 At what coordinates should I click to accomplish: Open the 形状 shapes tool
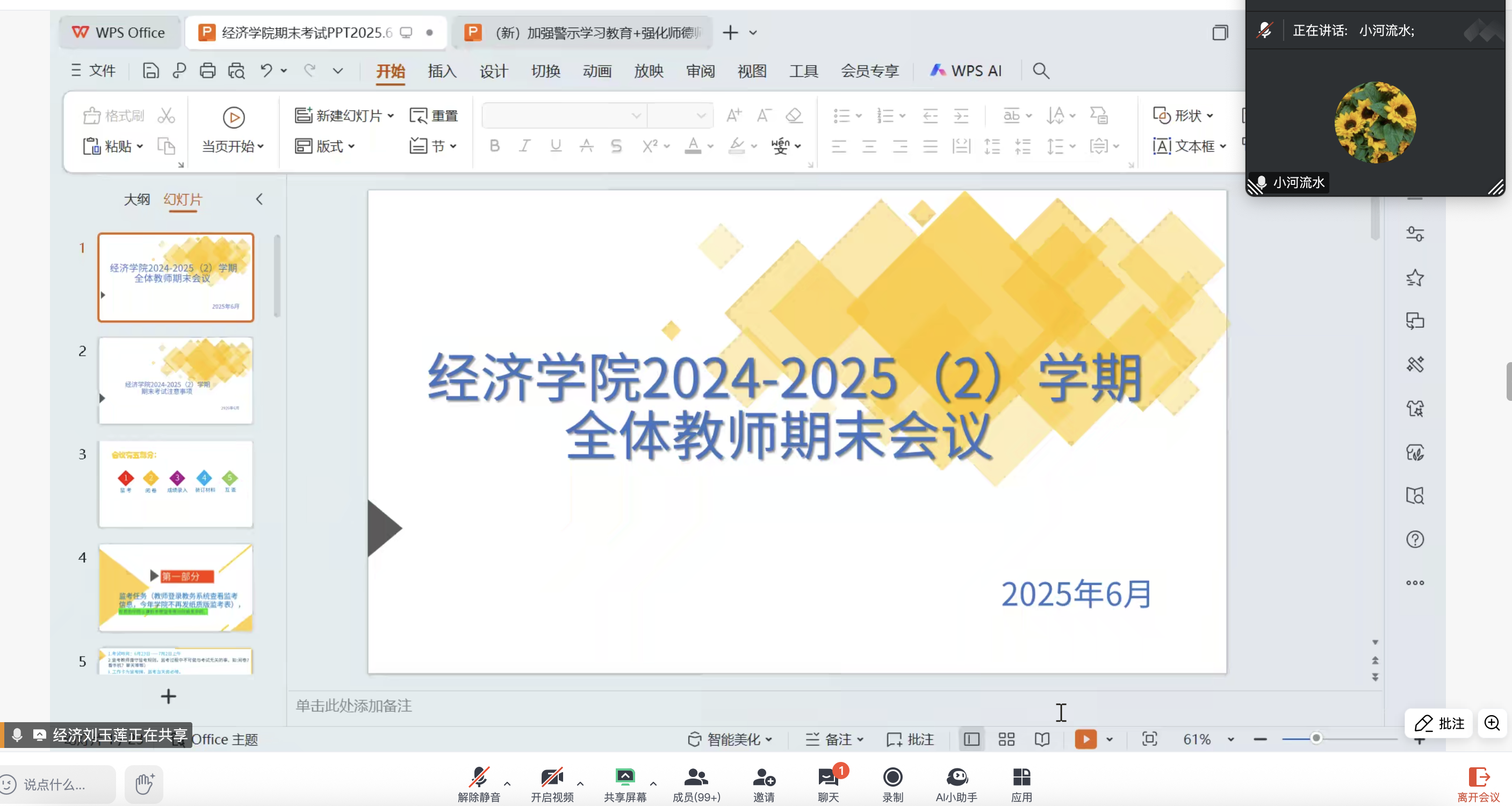pos(1184,115)
